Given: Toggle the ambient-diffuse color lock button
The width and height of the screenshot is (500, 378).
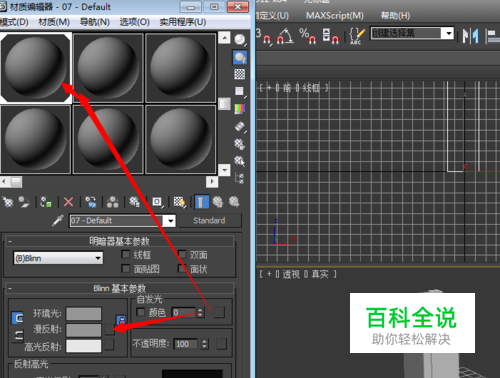Looking at the screenshot, I should (18, 318).
